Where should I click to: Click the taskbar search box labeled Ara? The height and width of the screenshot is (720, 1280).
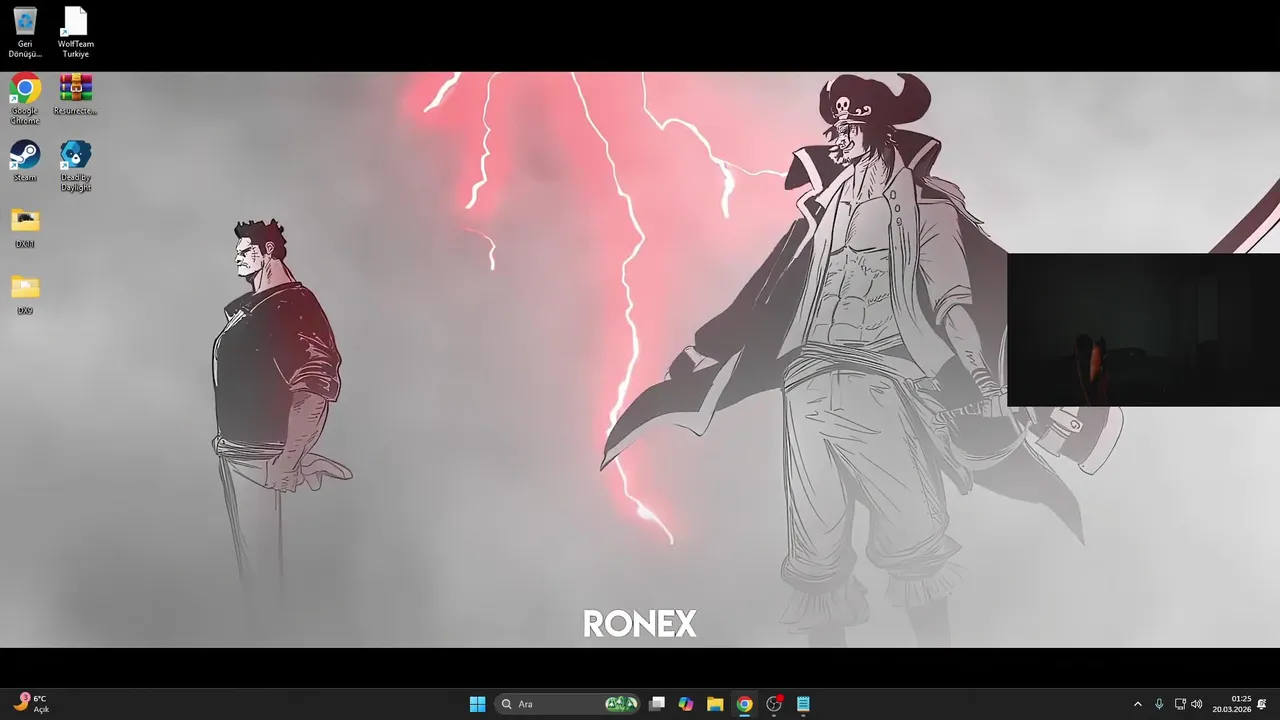coord(567,704)
